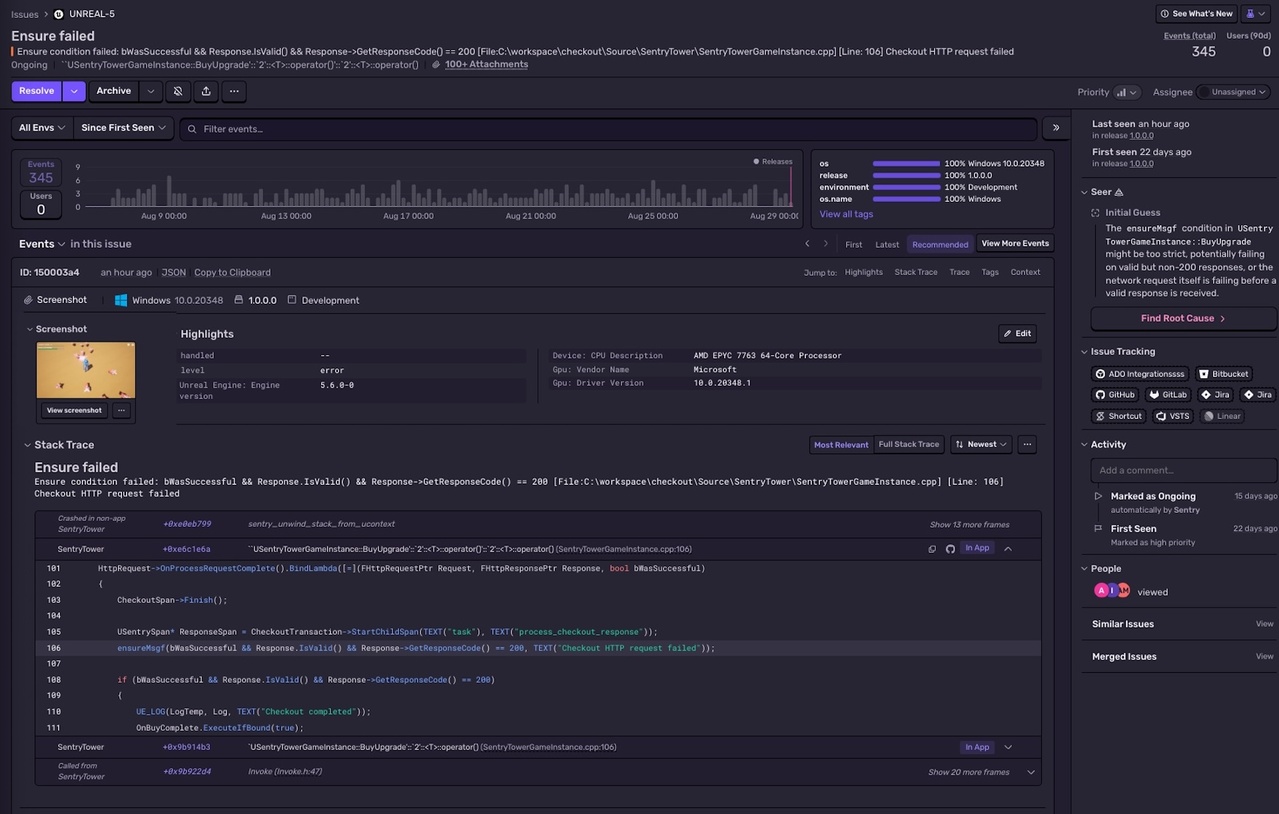This screenshot has height=814, width=1279.
Task: Open the All Envs environment dropdown
Action: [x=42, y=128]
